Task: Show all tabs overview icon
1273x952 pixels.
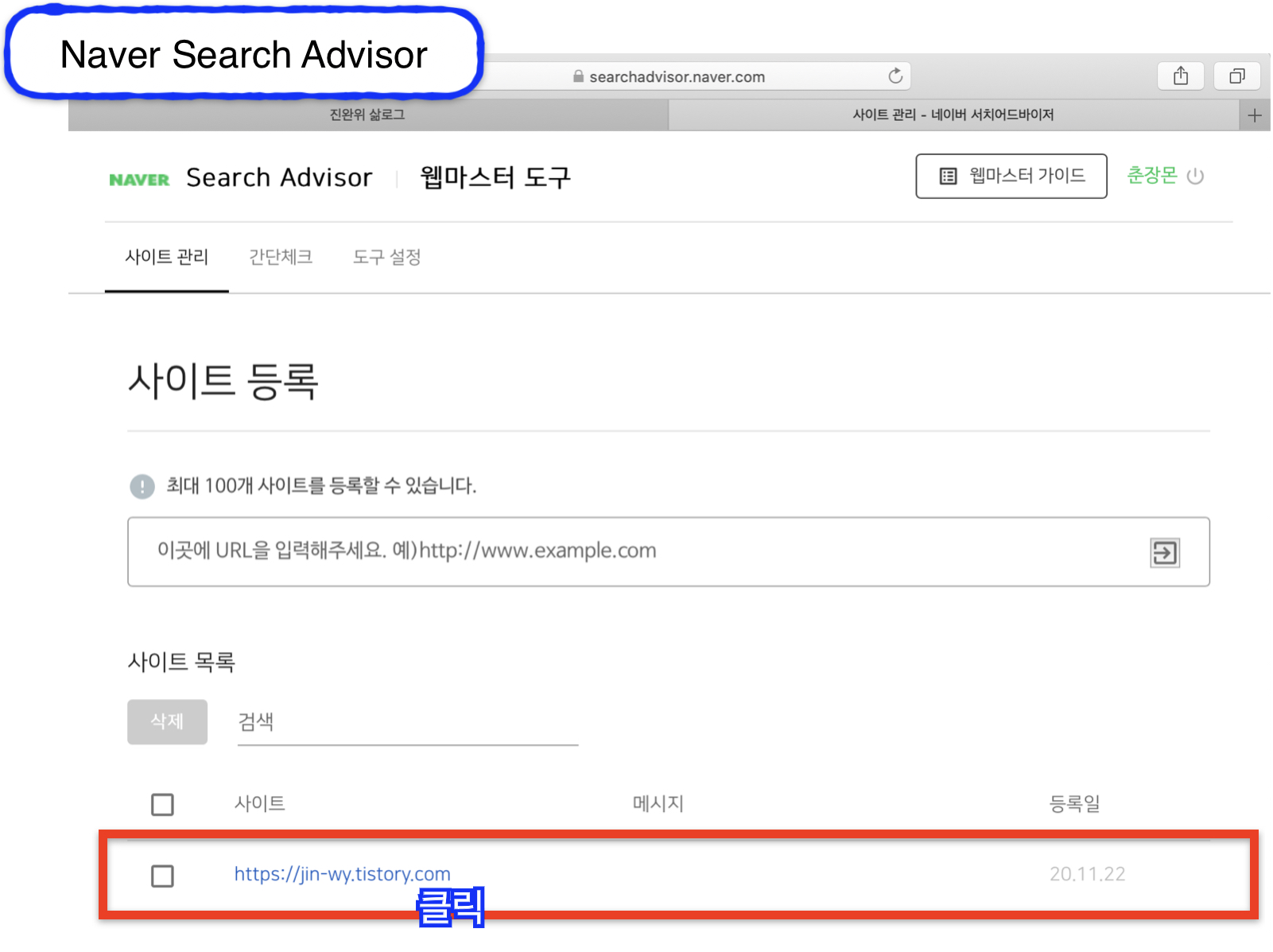Action: click(x=1236, y=76)
